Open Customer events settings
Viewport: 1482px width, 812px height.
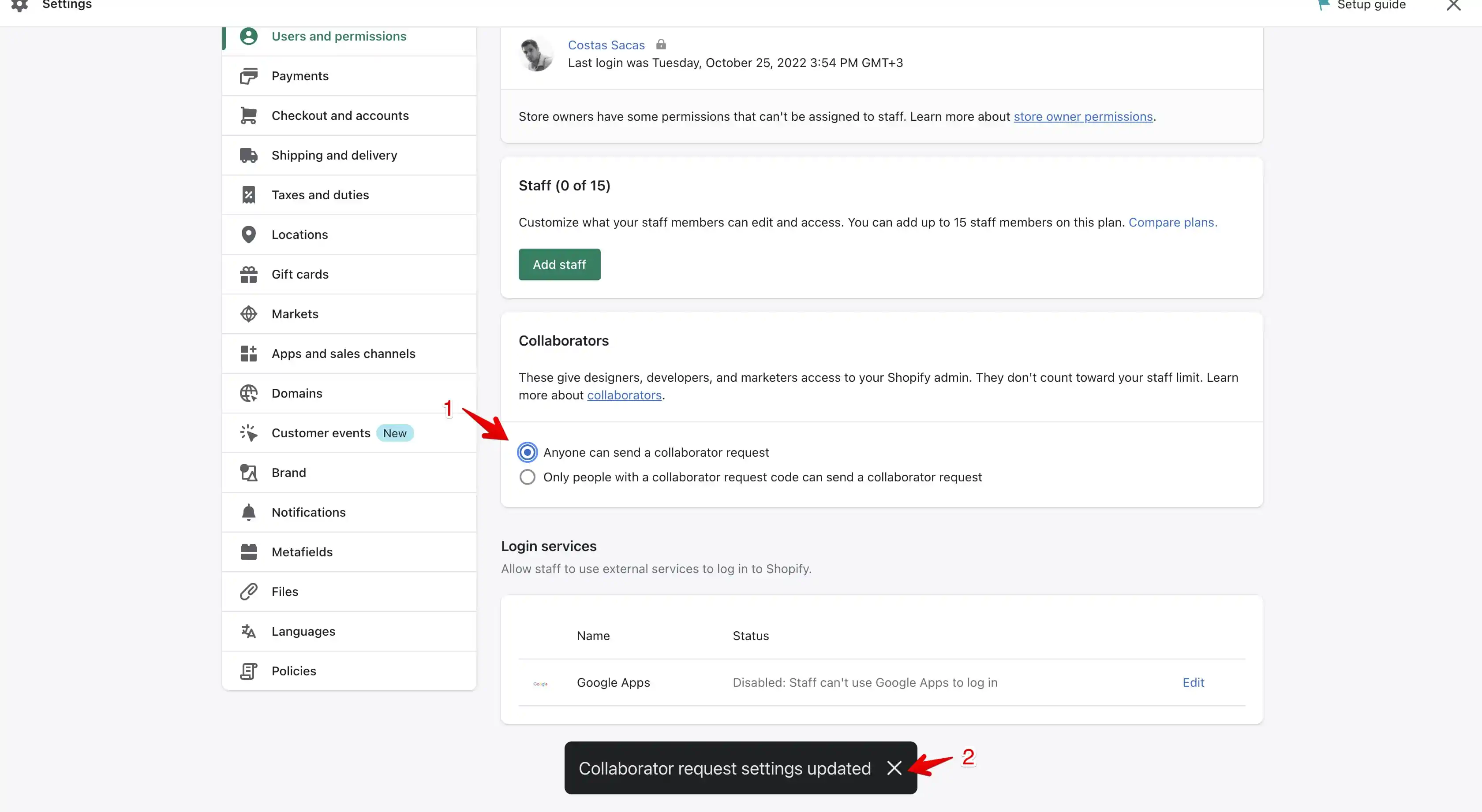pos(349,433)
